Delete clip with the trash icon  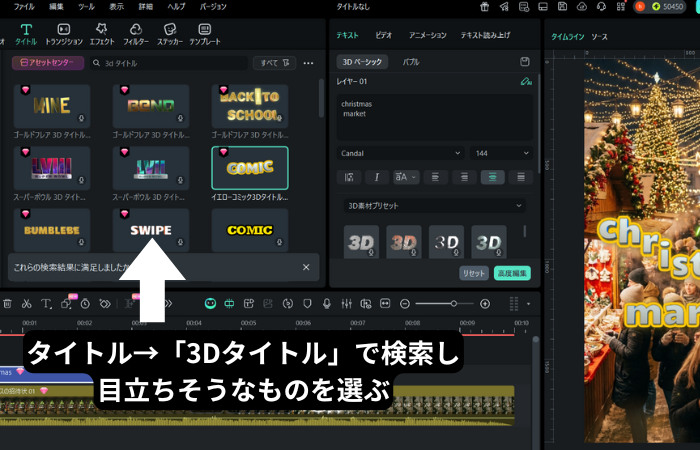pos(7,304)
